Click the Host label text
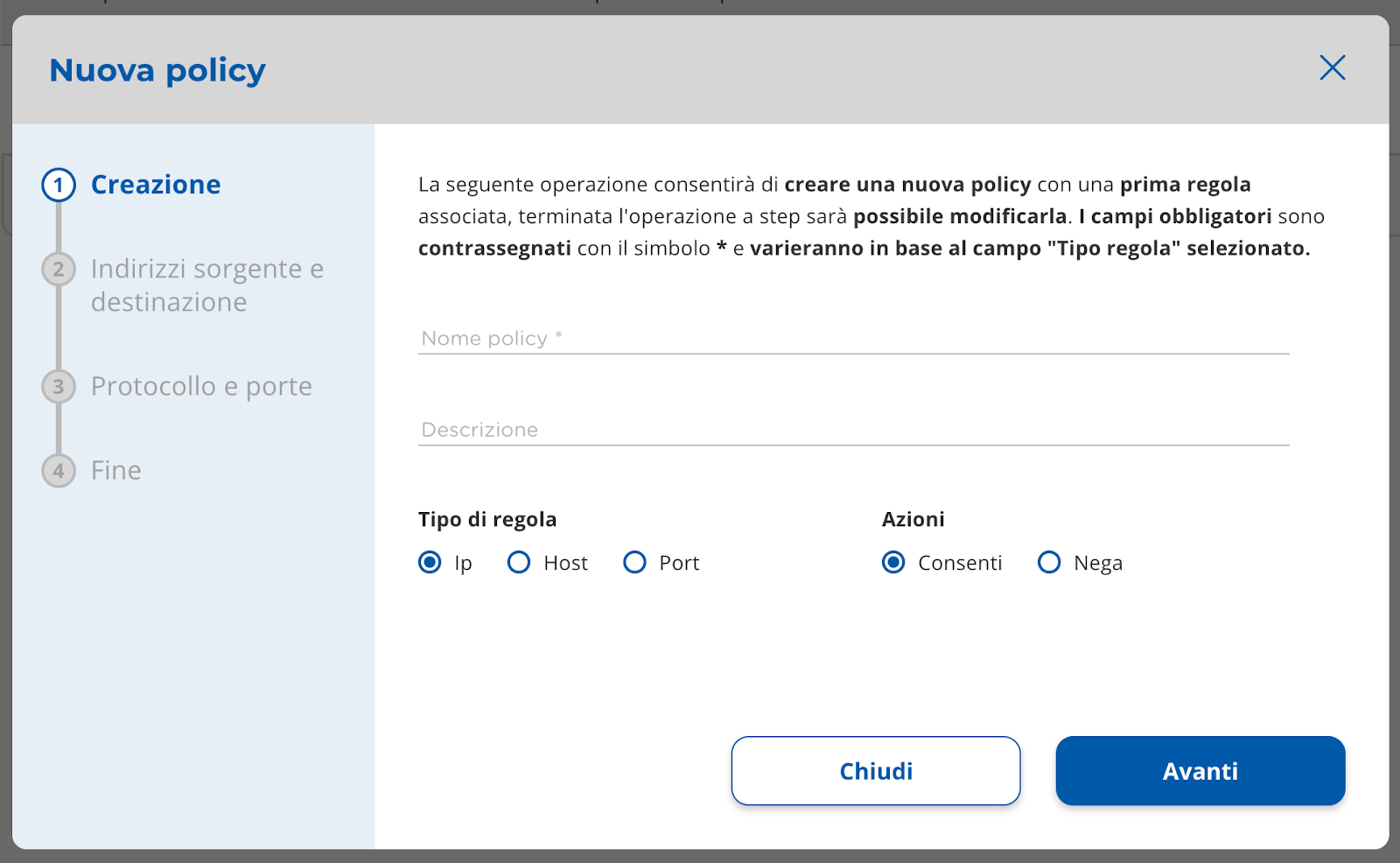Screen dimensions: 1400x863 tap(566, 563)
